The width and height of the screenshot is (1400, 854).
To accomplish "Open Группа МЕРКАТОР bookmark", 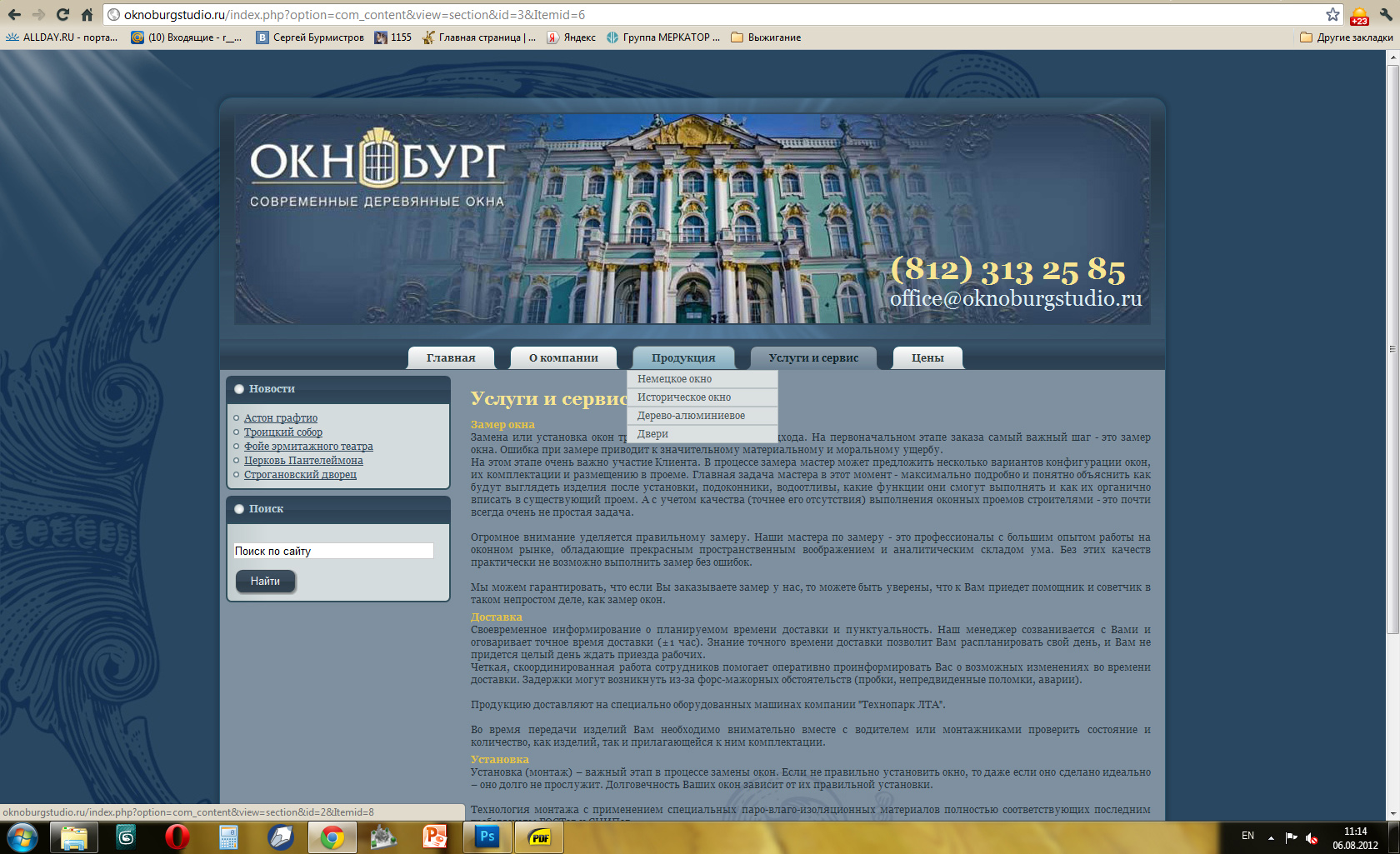I will point(663,37).
